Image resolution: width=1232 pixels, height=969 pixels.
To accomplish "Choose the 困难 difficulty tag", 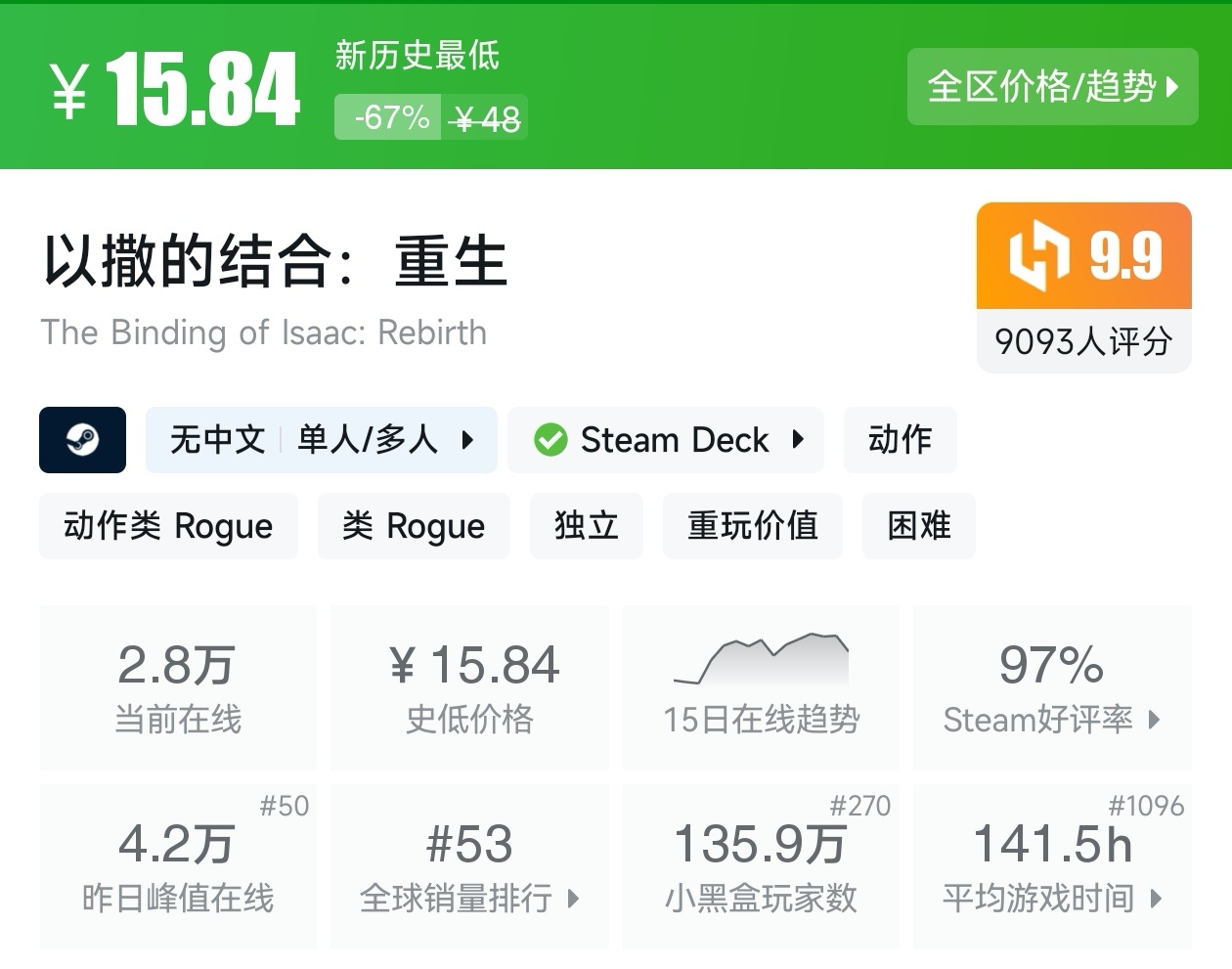I will click(918, 526).
